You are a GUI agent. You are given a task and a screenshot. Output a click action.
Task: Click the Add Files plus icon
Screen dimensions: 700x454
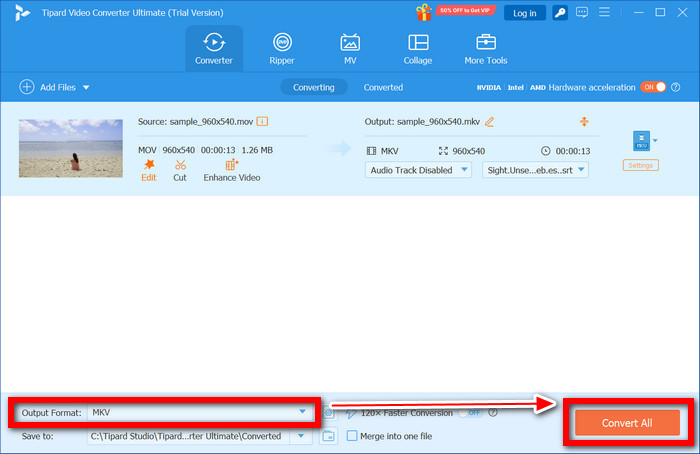click(26, 87)
